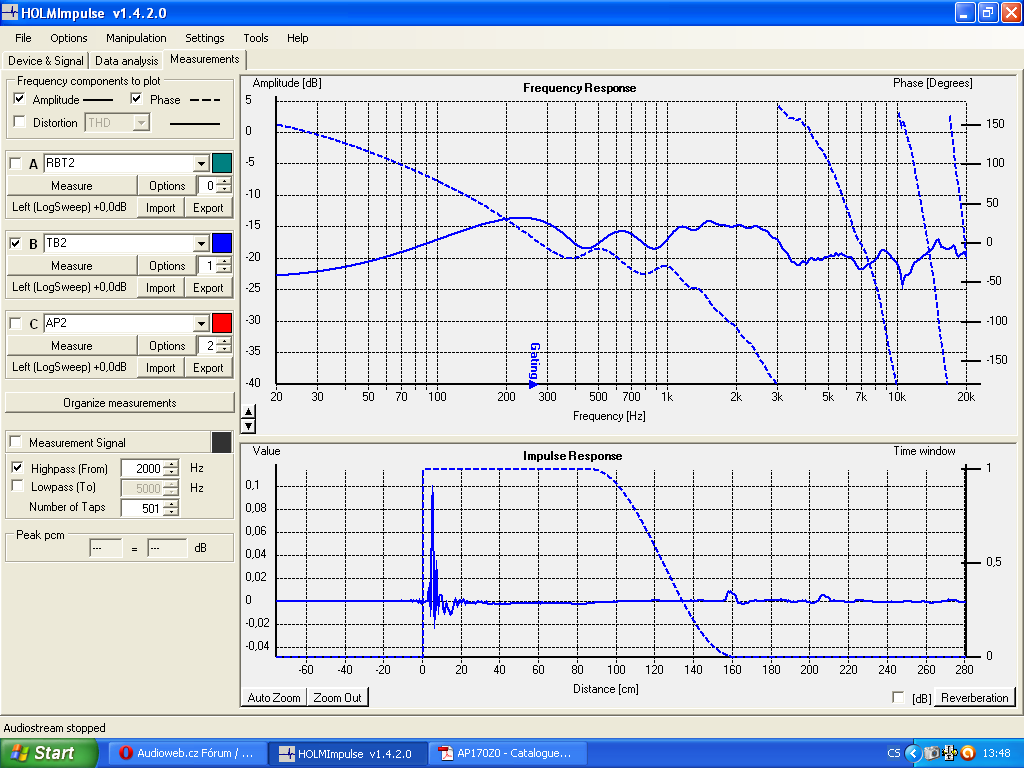This screenshot has width=1024, height=768.
Task: Click the Number of Taps stepper arrows
Action: 171,508
